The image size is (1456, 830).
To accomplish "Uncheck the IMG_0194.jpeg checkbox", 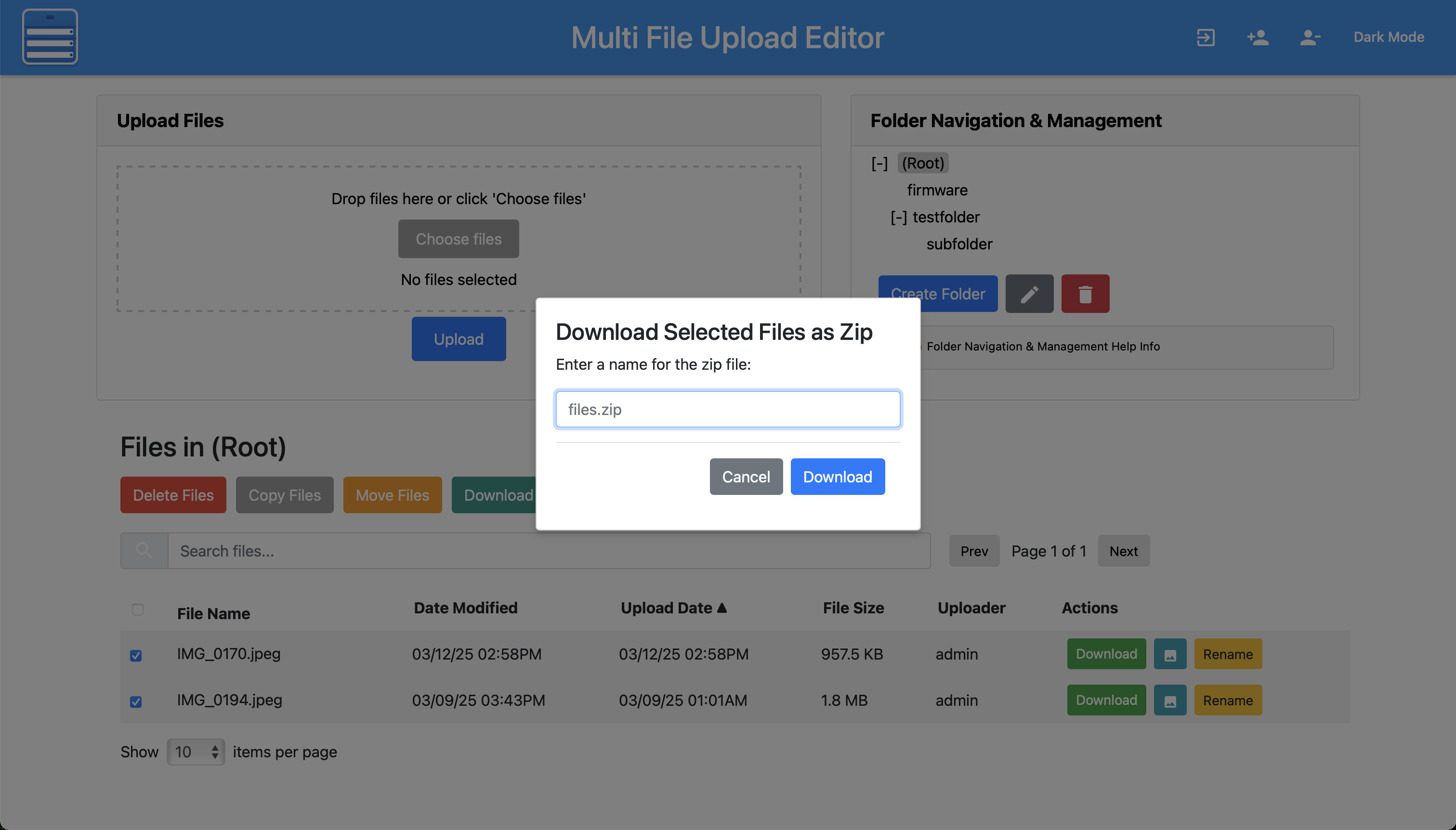I will [x=136, y=702].
